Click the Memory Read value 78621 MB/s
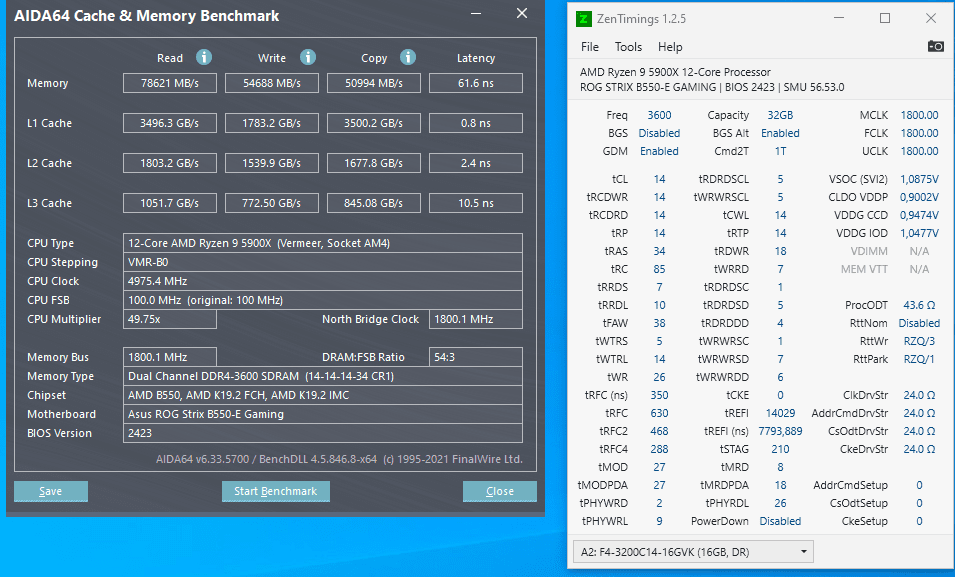 170,83
